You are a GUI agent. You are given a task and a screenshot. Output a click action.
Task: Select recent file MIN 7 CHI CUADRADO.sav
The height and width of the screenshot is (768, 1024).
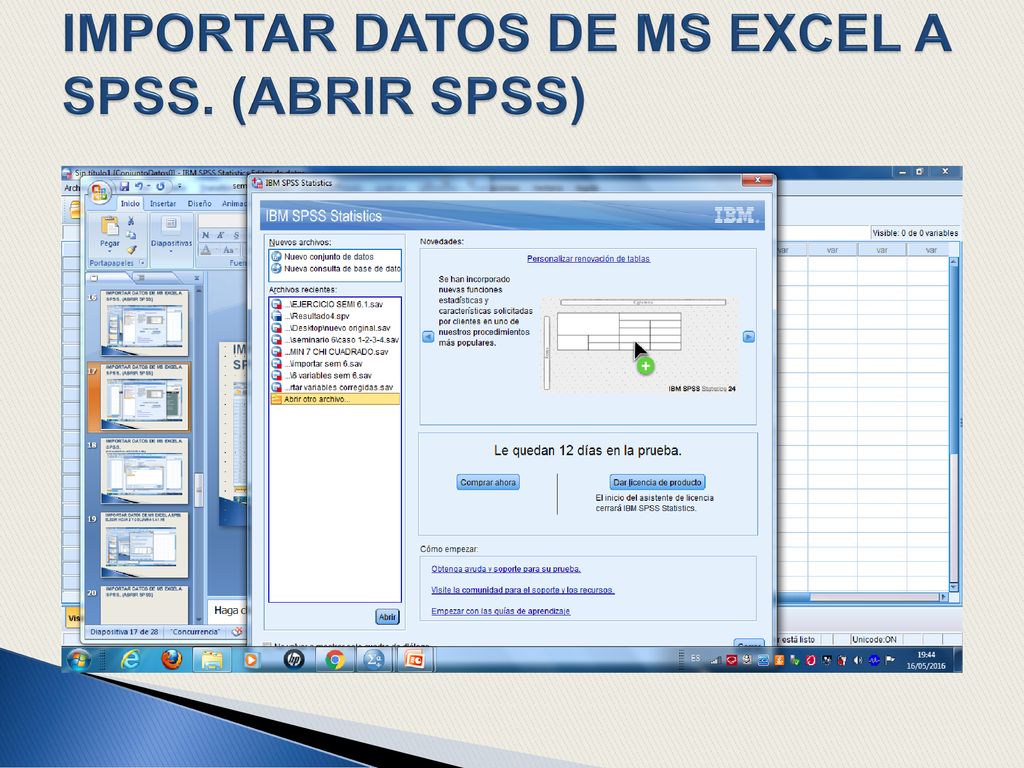tap(335, 351)
